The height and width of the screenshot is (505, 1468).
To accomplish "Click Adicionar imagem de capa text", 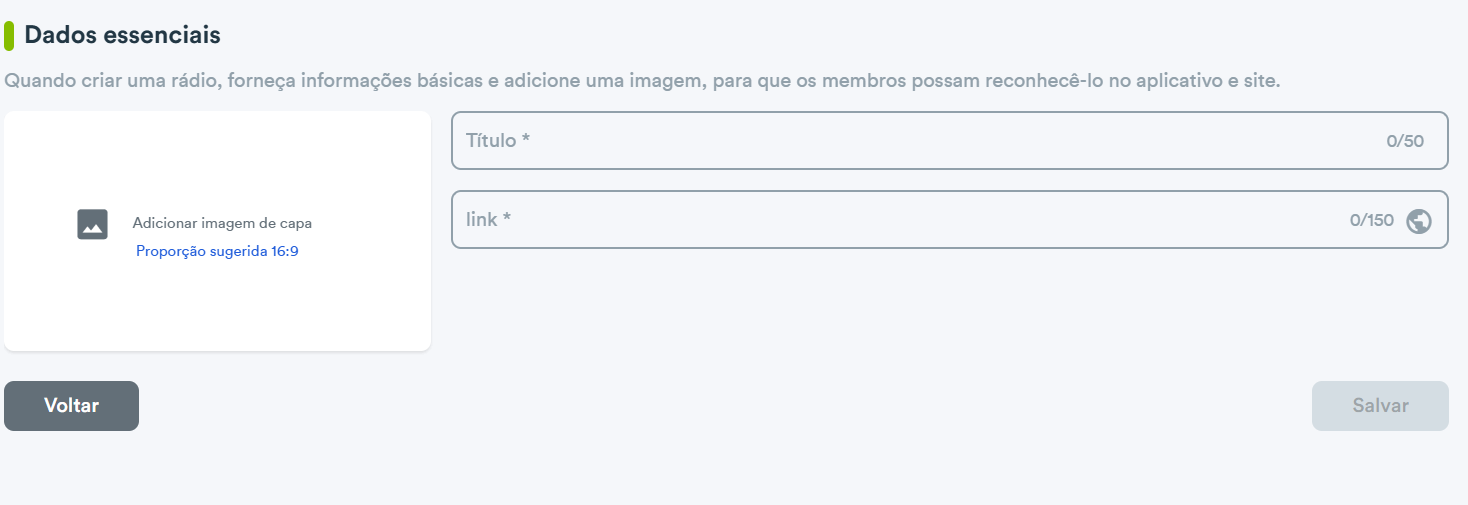I will 222,223.
